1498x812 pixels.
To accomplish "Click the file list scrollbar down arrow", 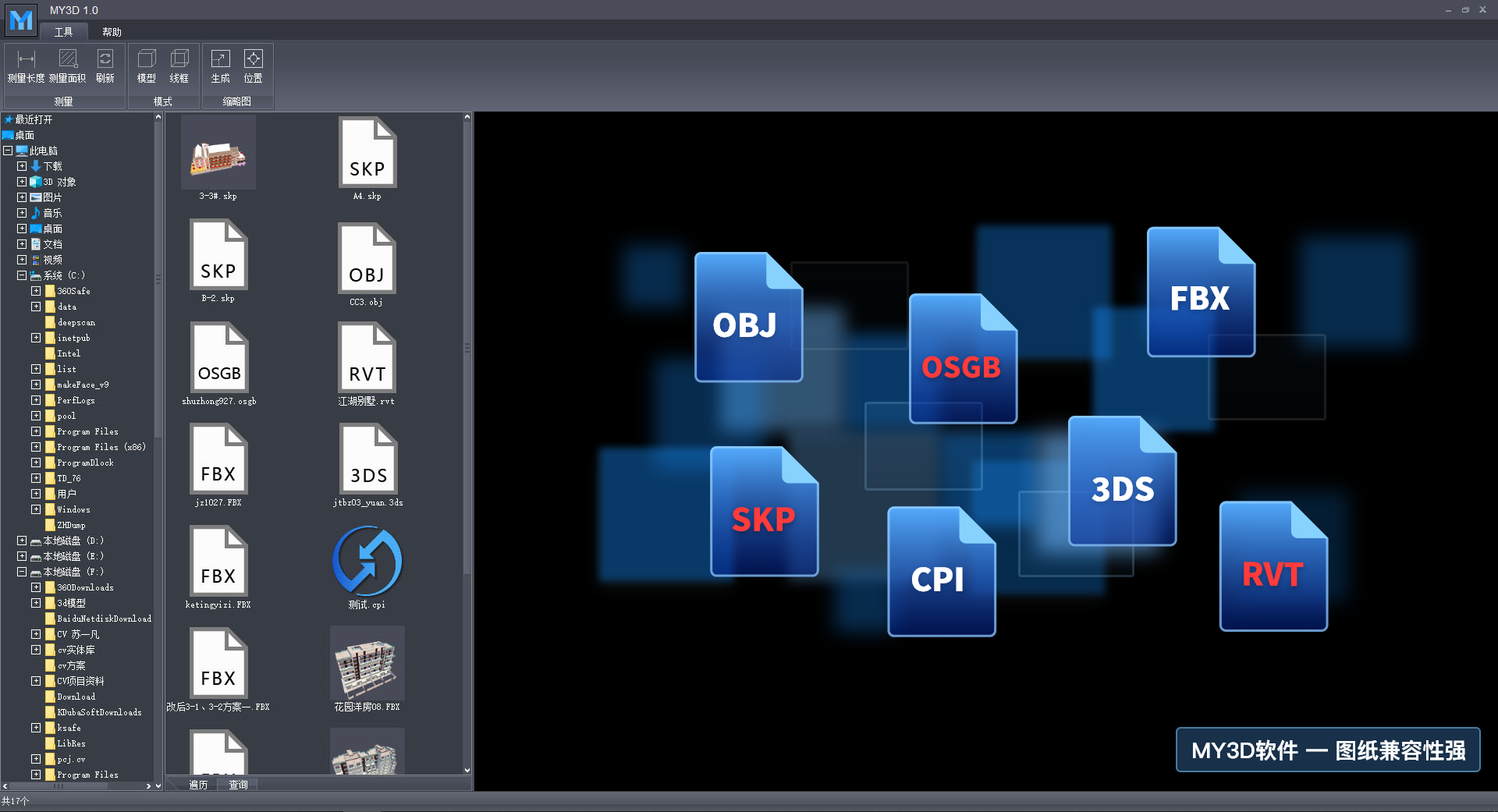I will pos(467,771).
